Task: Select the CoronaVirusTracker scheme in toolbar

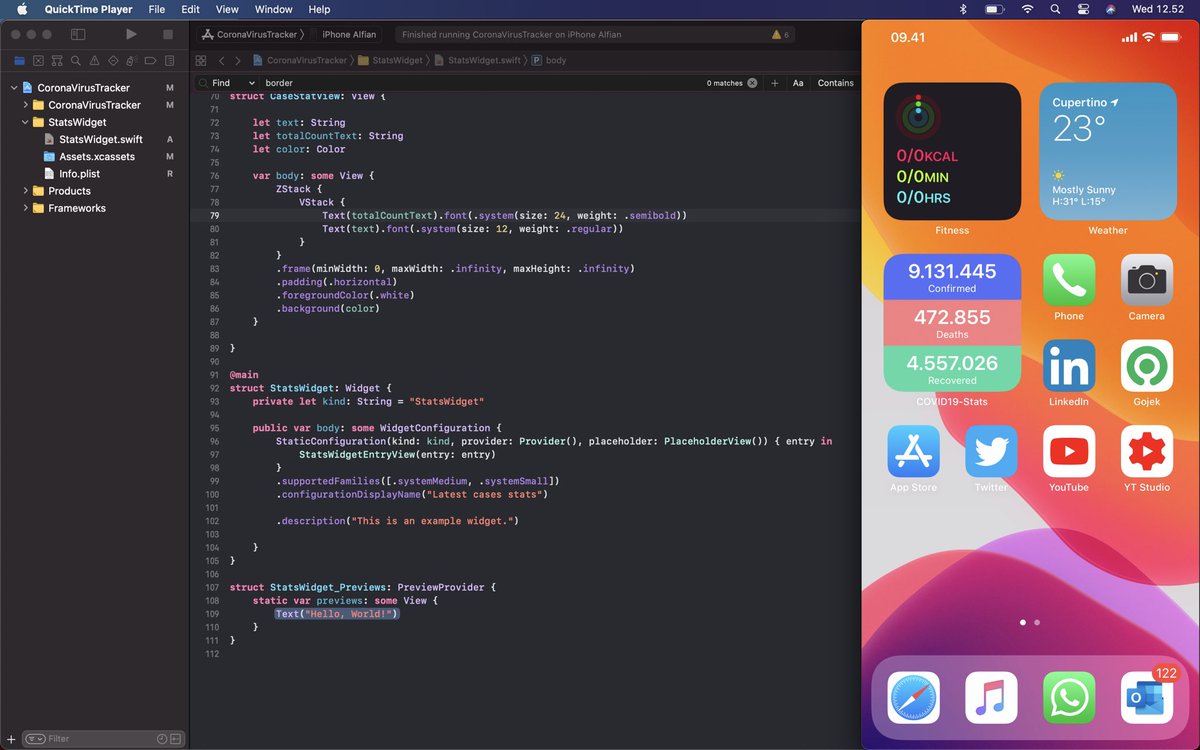Action: coord(249,34)
